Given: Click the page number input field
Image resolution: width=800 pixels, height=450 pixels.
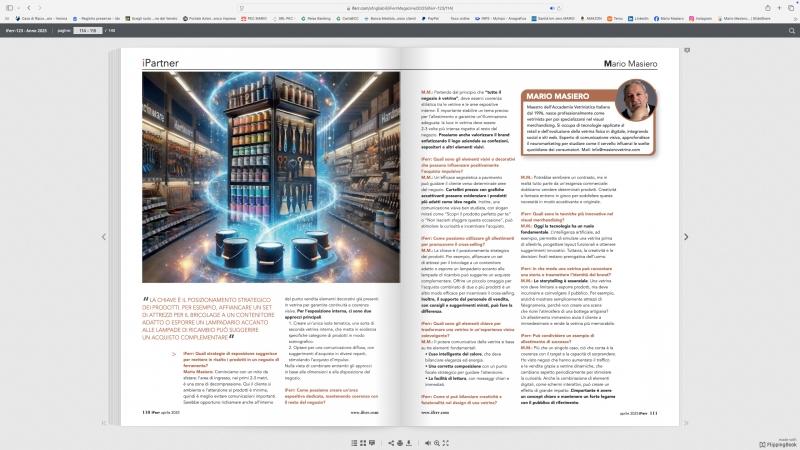Looking at the screenshot, I should [x=88, y=31].
